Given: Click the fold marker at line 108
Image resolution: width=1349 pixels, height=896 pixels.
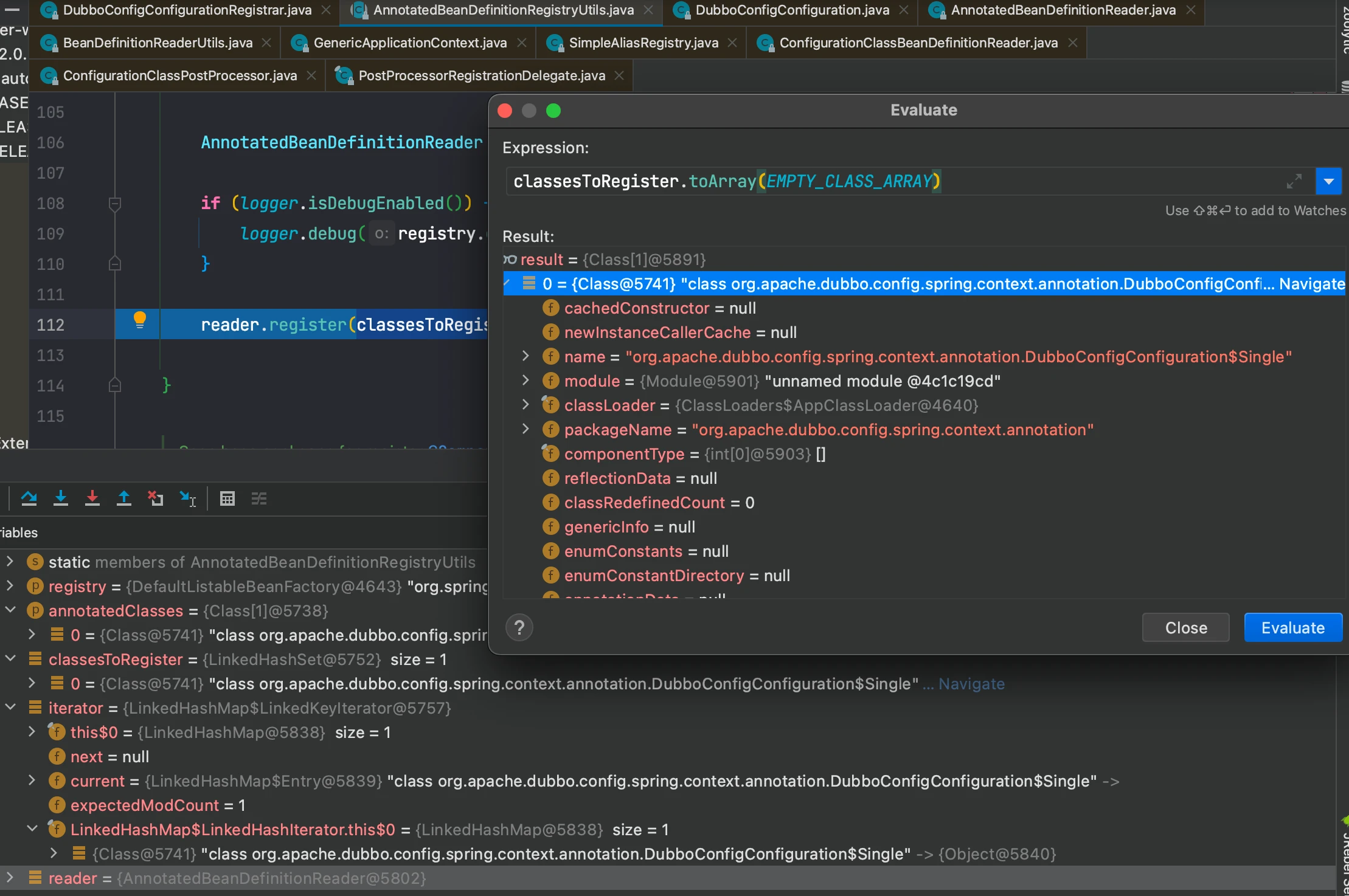Looking at the screenshot, I should coord(114,204).
